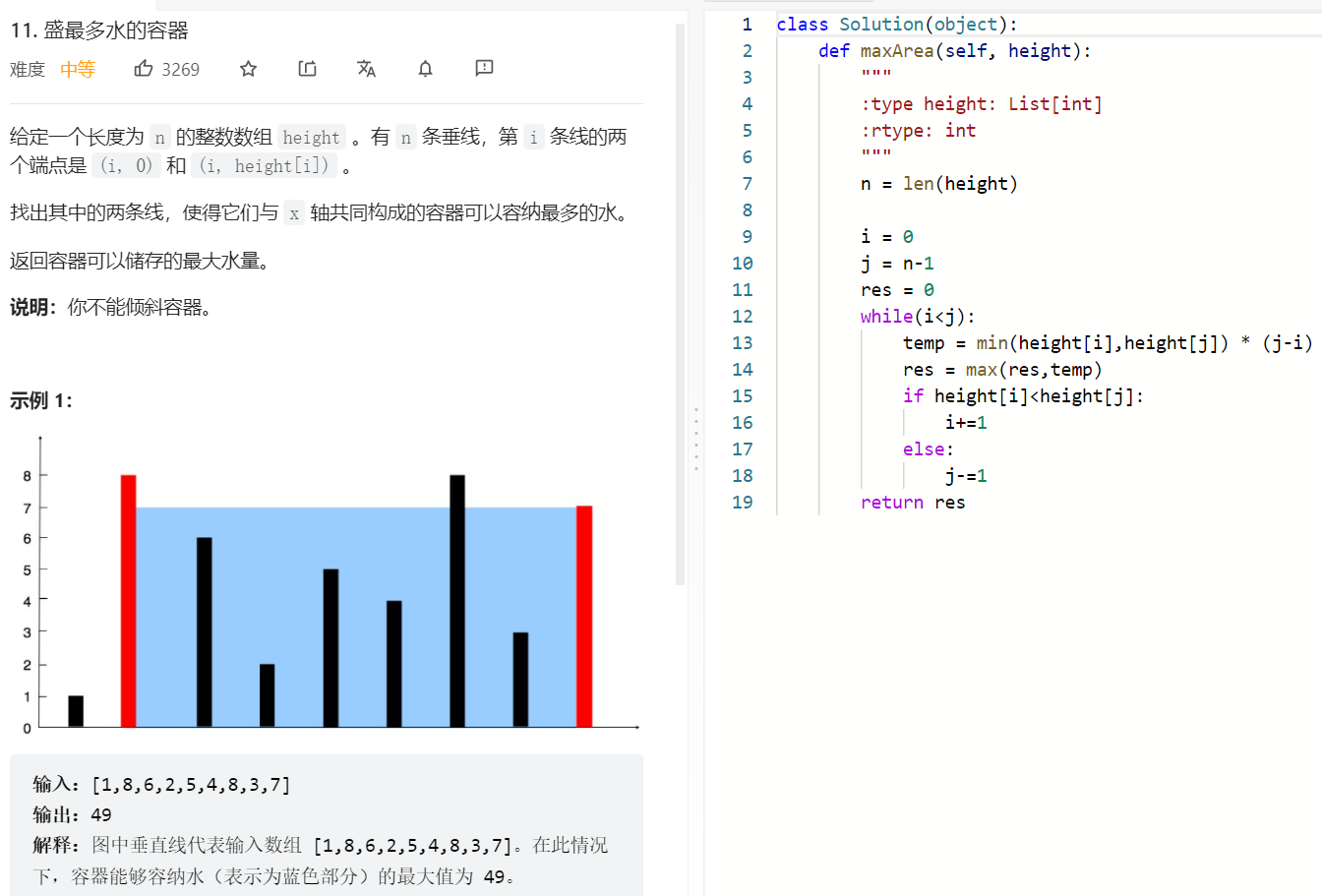Click the i = 0 code line
This screenshot has width=1322, height=896.
887,237
